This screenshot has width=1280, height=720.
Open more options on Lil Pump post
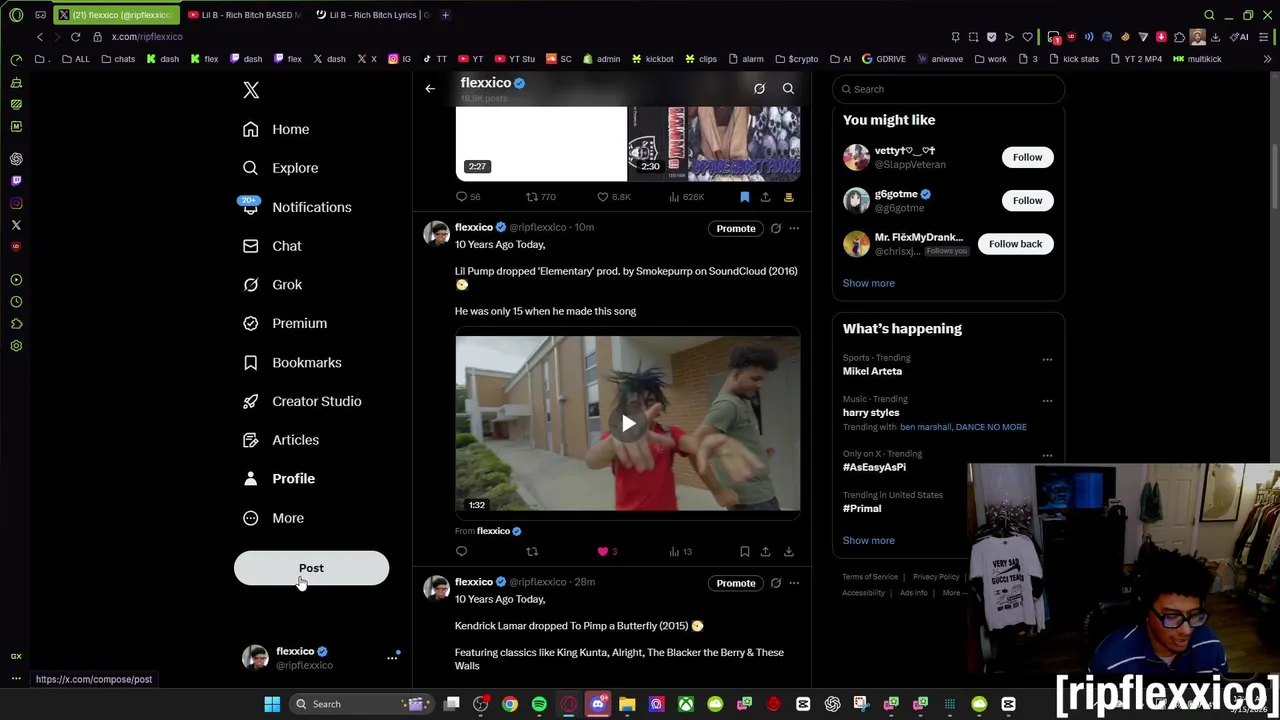[794, 229]
